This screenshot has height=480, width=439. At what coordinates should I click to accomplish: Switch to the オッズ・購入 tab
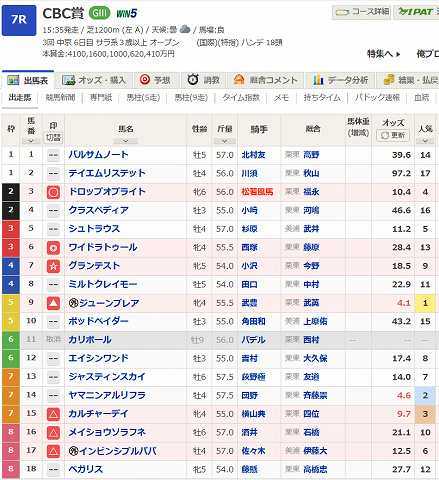coord(94,80)
